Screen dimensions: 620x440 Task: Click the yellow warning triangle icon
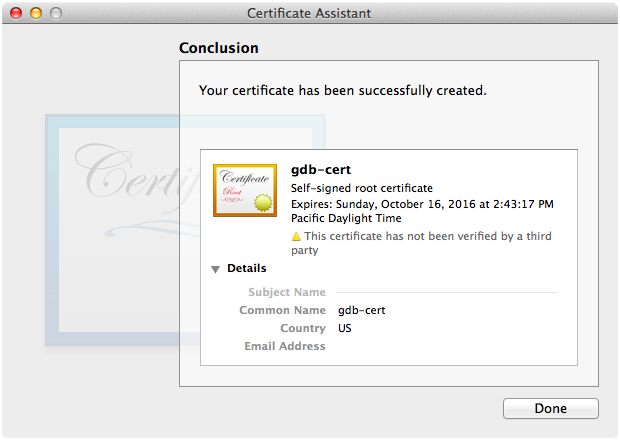[296, 237]
